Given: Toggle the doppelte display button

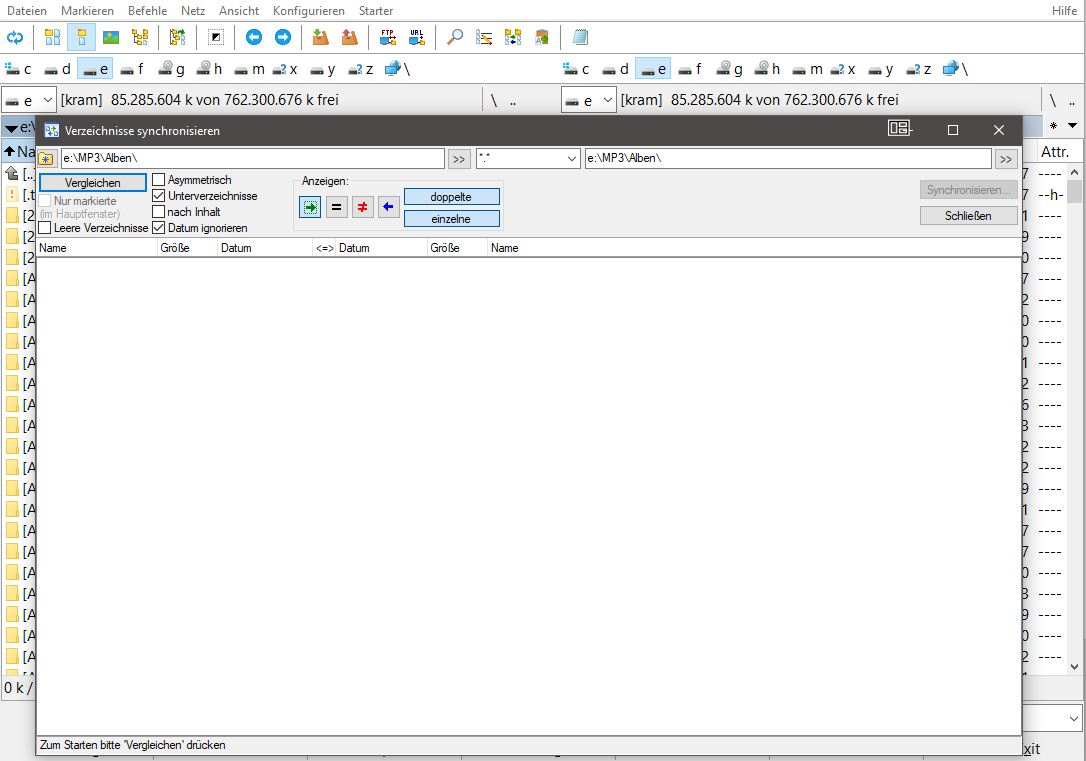Looking at the screenshot, I should point(451,197).
